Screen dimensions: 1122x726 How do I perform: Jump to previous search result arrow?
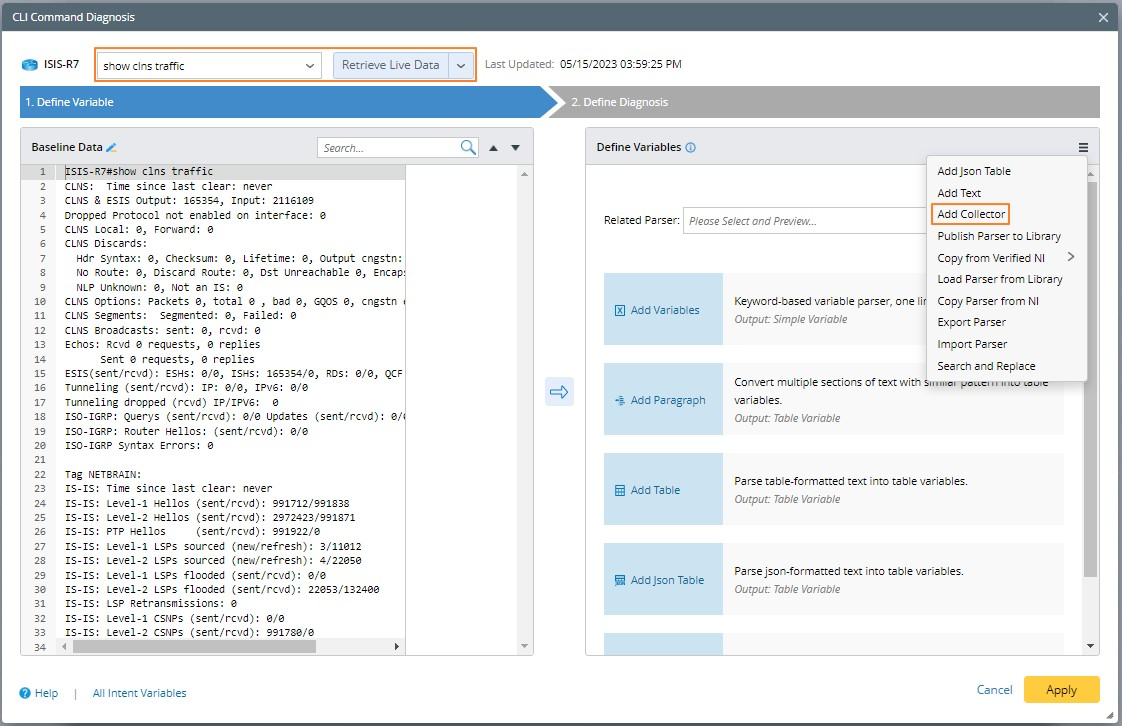coord(493,148)
